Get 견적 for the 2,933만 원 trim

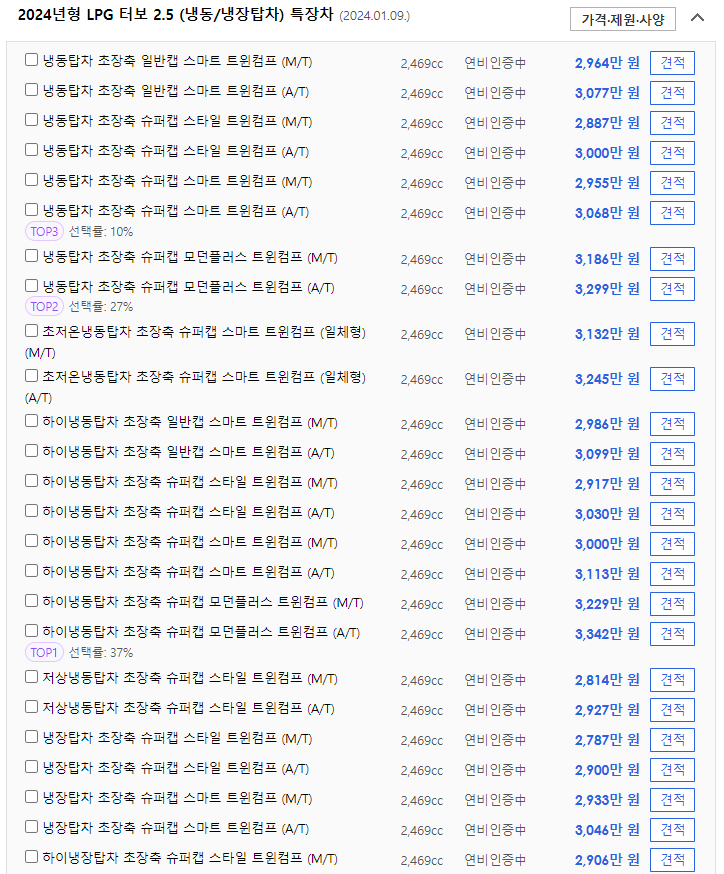coord(672,800)
